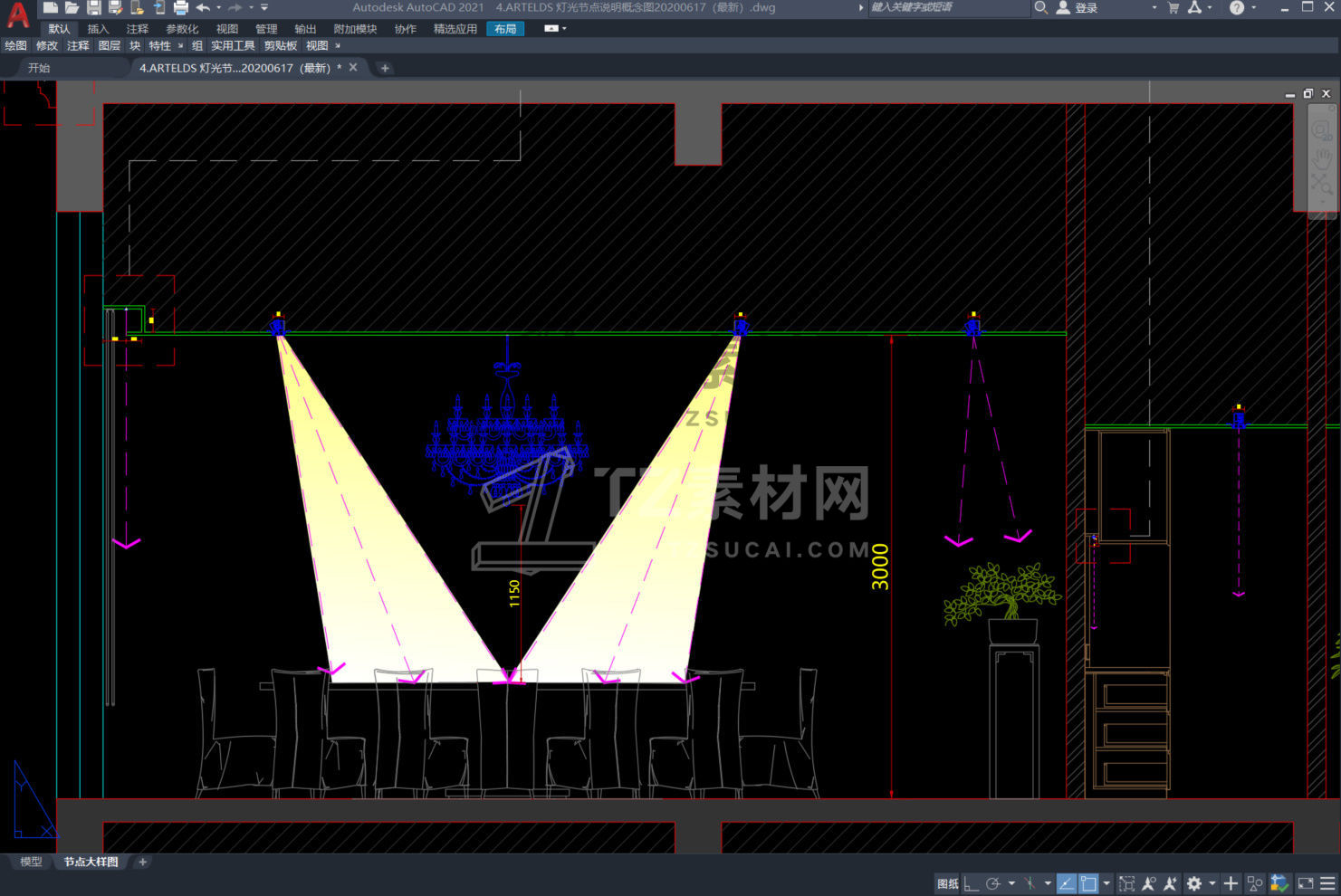
Task: Open the workspace switching gear icon
Action: [1194, 883]
